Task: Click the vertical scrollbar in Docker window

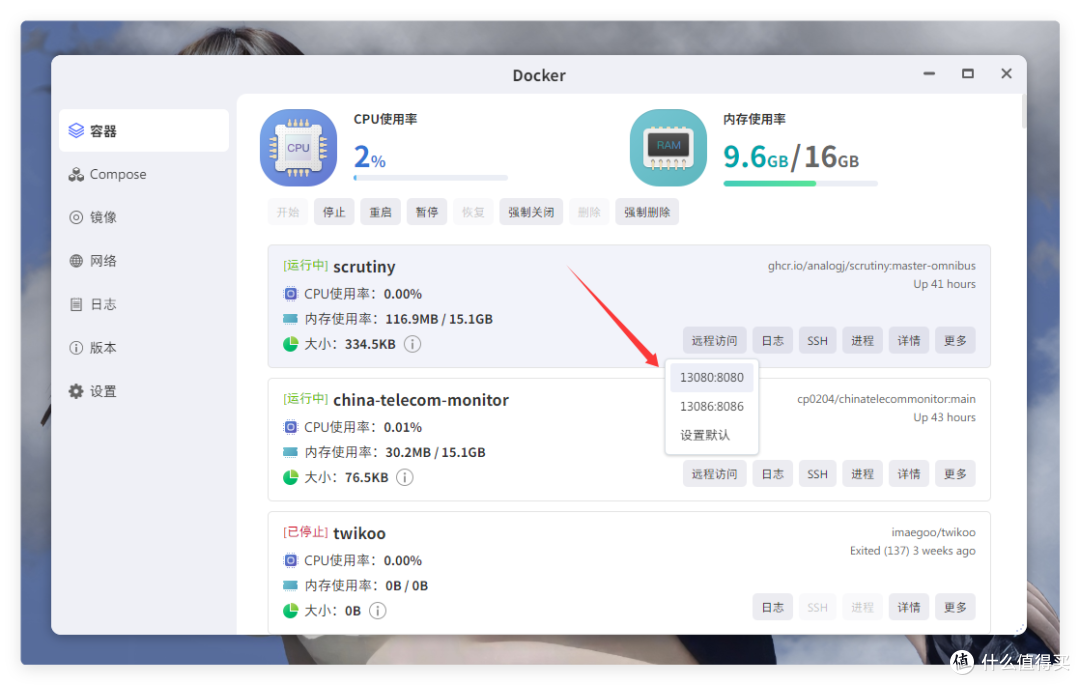Action: 1024,112
